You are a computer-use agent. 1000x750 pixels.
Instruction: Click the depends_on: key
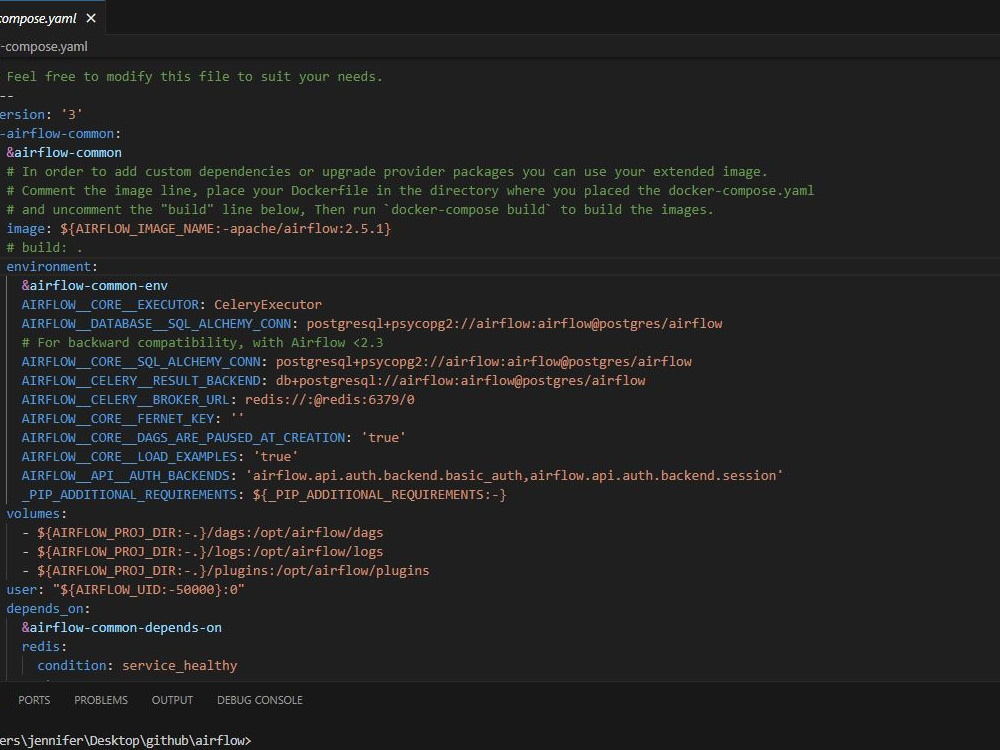point(48,608)
